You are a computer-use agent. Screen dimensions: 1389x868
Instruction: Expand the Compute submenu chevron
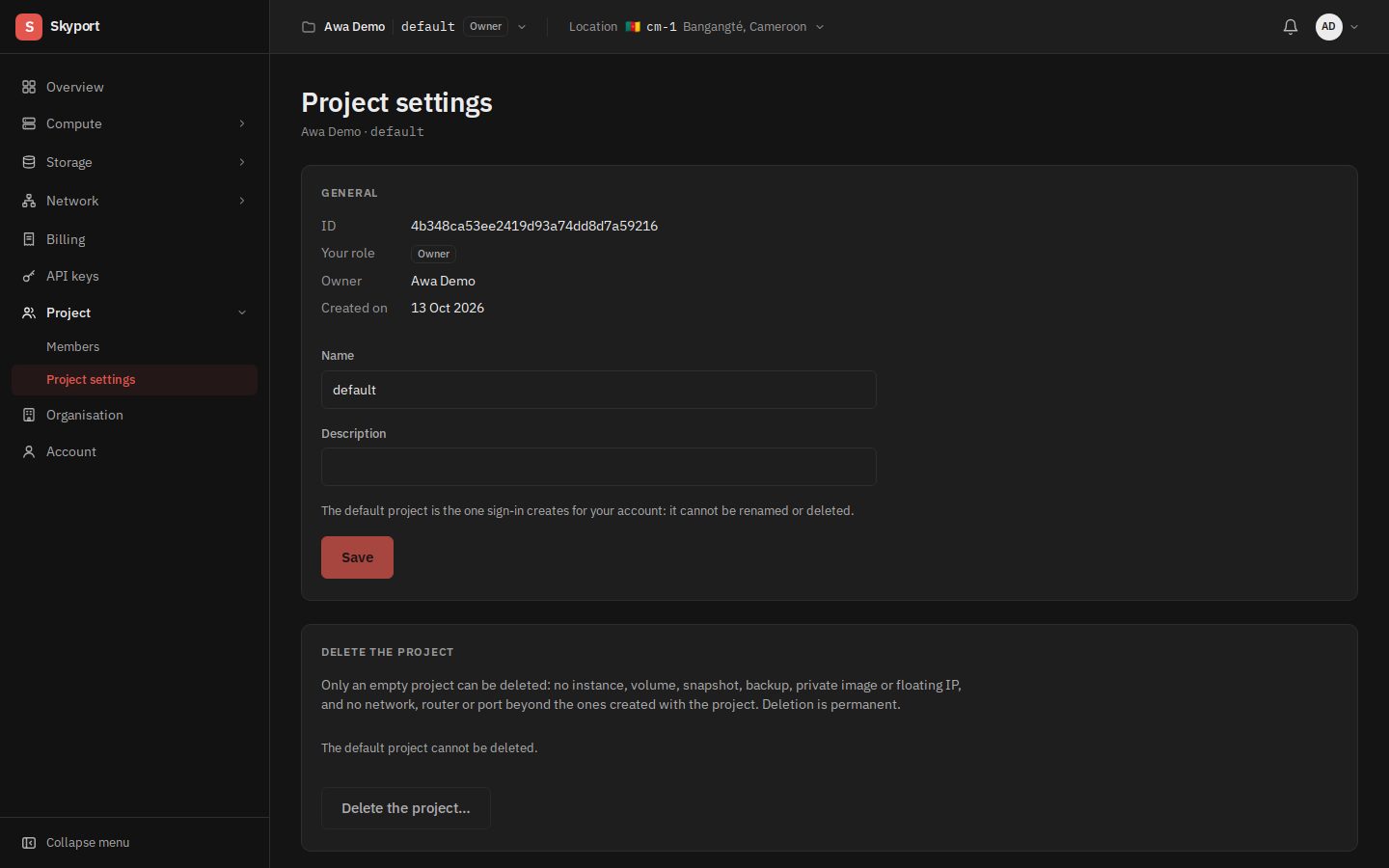pos(242,123)
